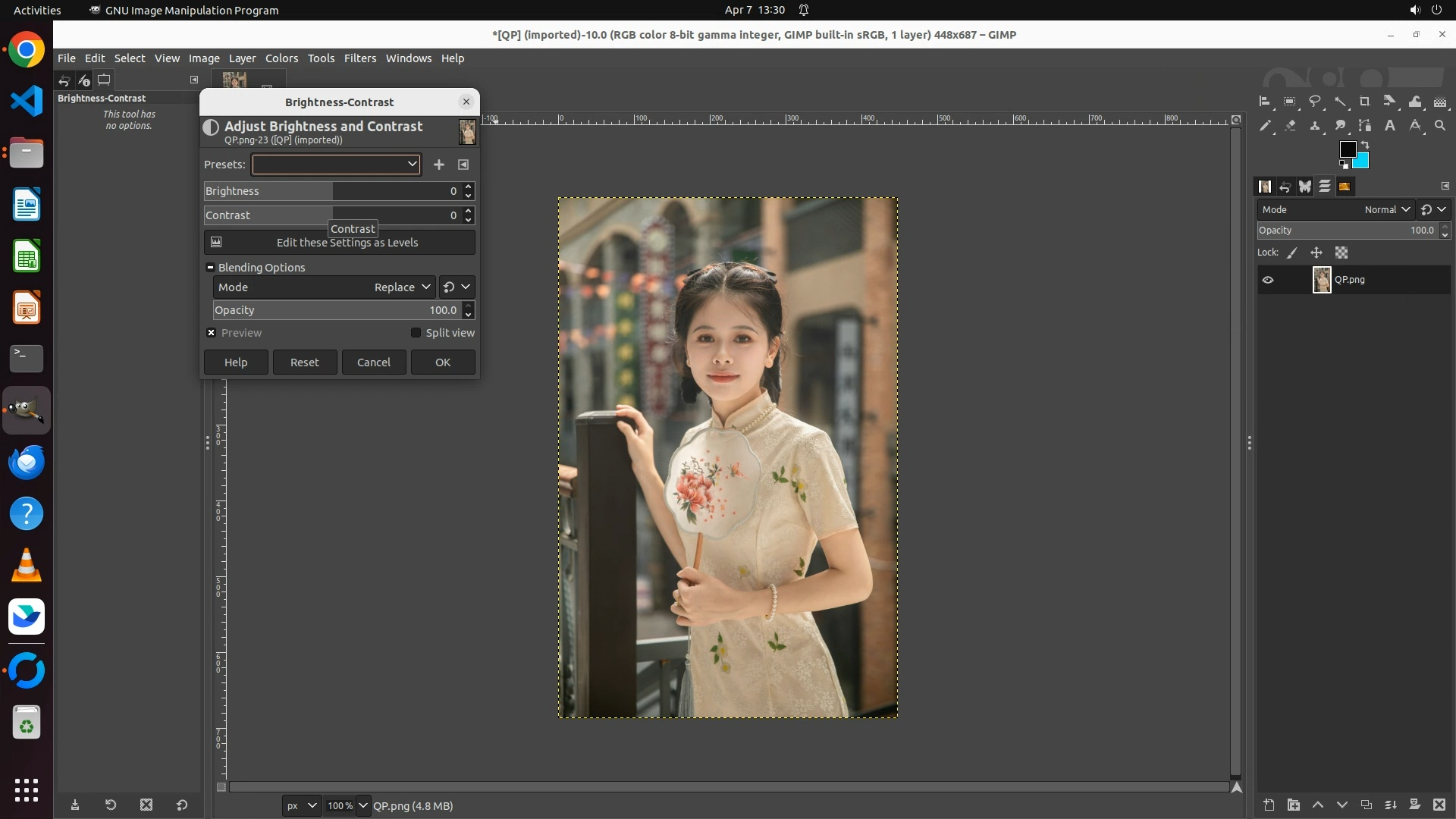1456x819 pixels.
Task: Select the Free Select lasso tool
Action: point(1315,102)
